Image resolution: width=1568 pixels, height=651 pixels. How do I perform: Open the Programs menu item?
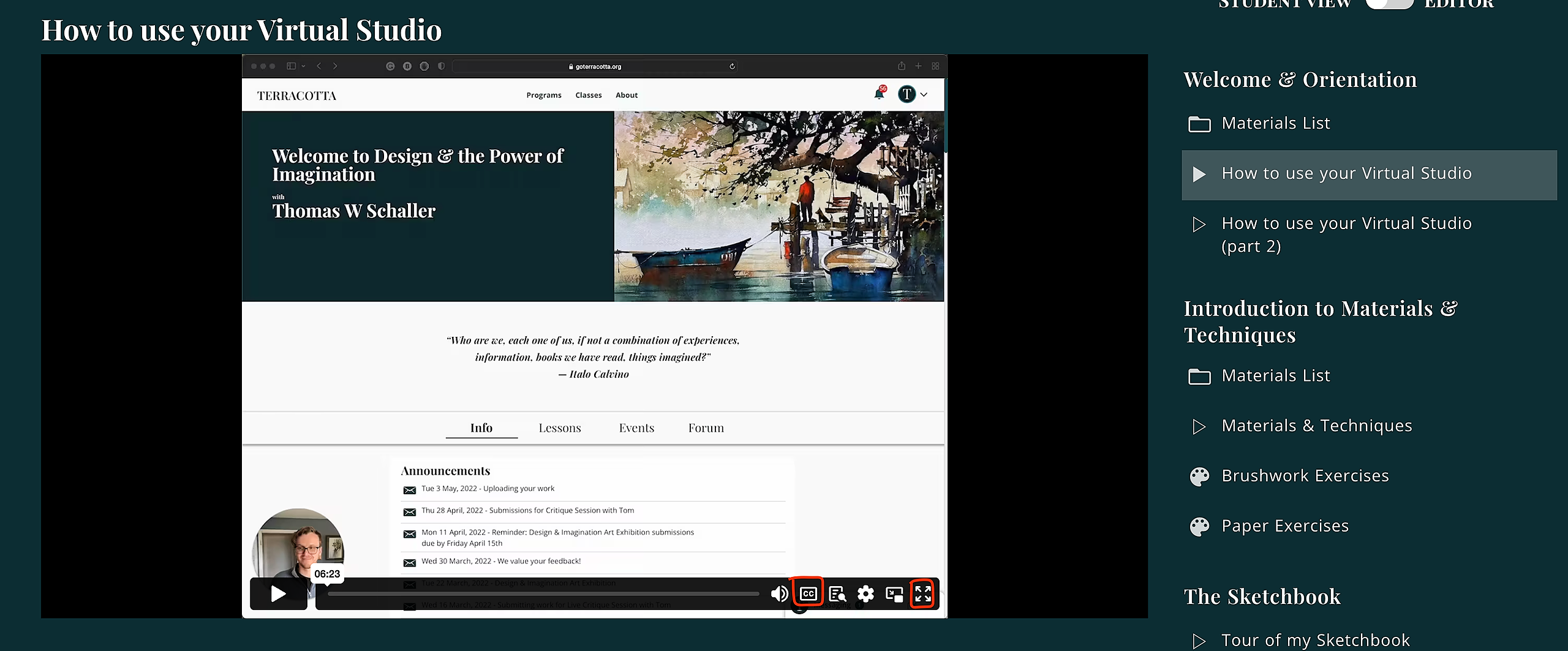(x=544, y=95)
